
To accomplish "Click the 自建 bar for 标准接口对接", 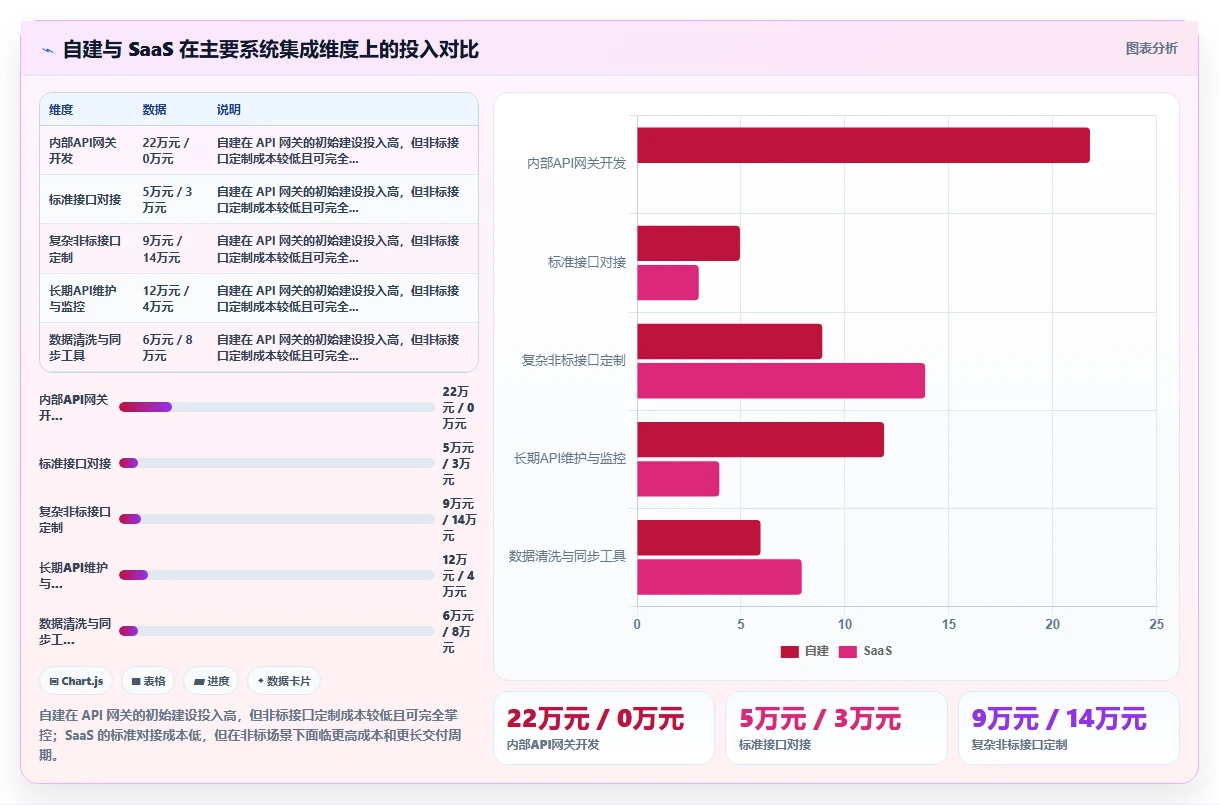I will (x=688, y=243).
